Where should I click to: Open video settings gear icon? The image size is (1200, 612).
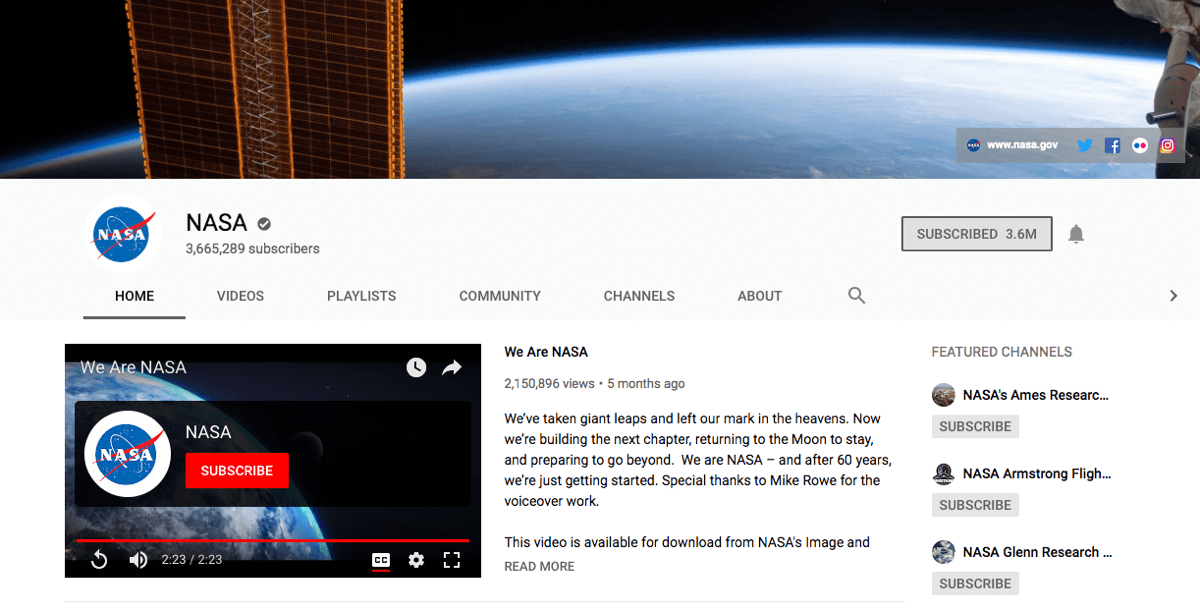click(416, 560)
